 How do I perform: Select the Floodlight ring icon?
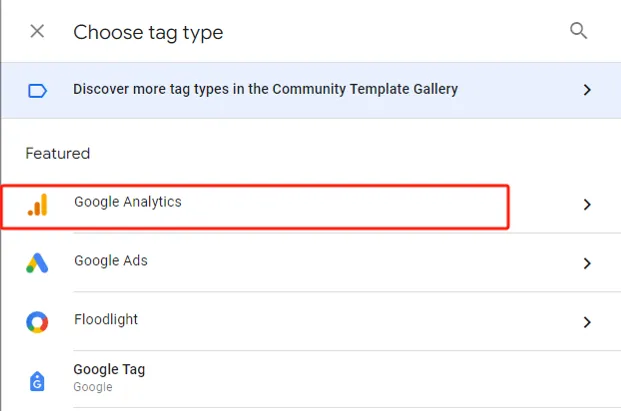37,322
